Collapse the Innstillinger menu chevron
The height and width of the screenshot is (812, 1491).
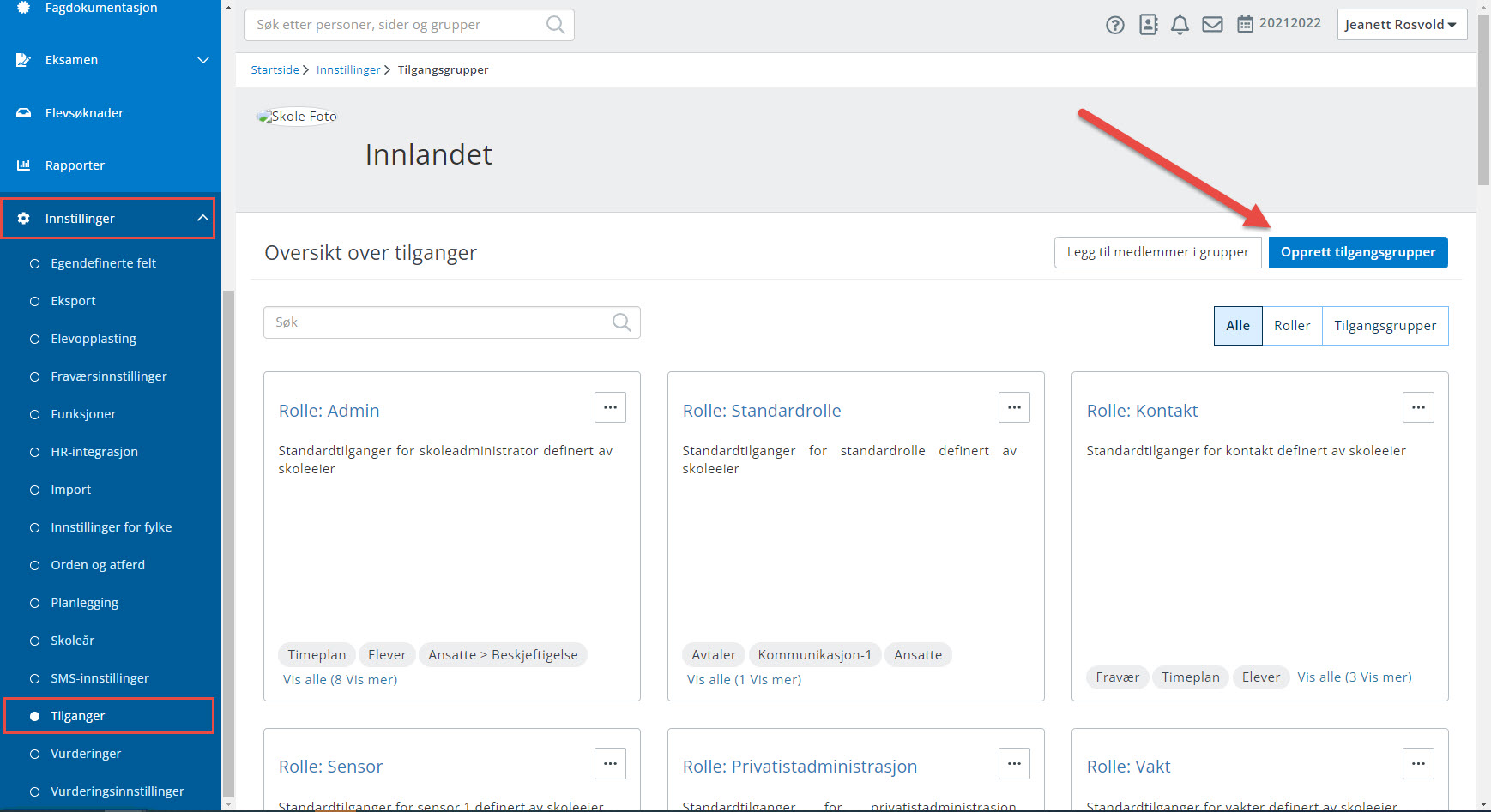[203, 219]
